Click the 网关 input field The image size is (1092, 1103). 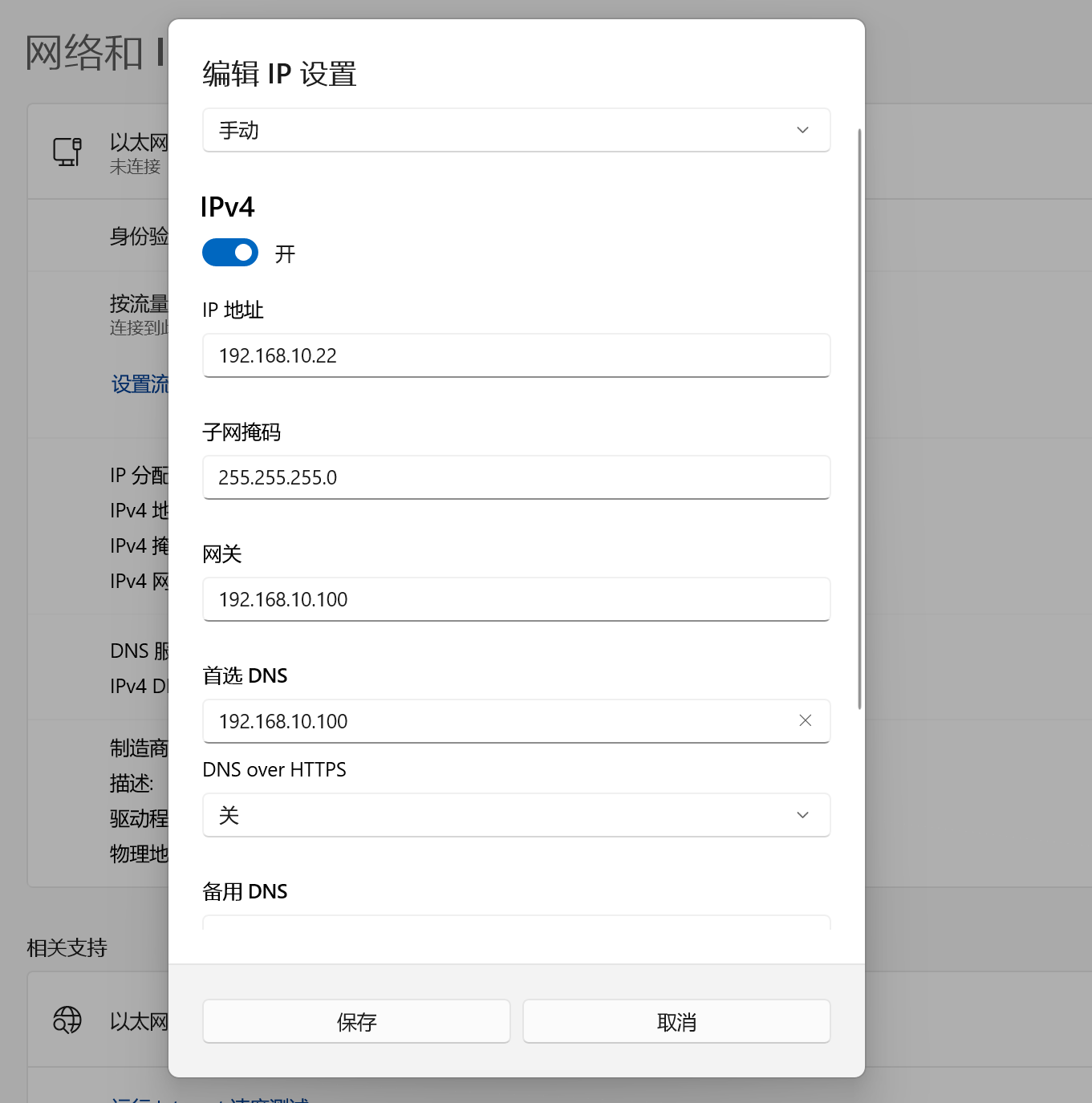point(516,599)
